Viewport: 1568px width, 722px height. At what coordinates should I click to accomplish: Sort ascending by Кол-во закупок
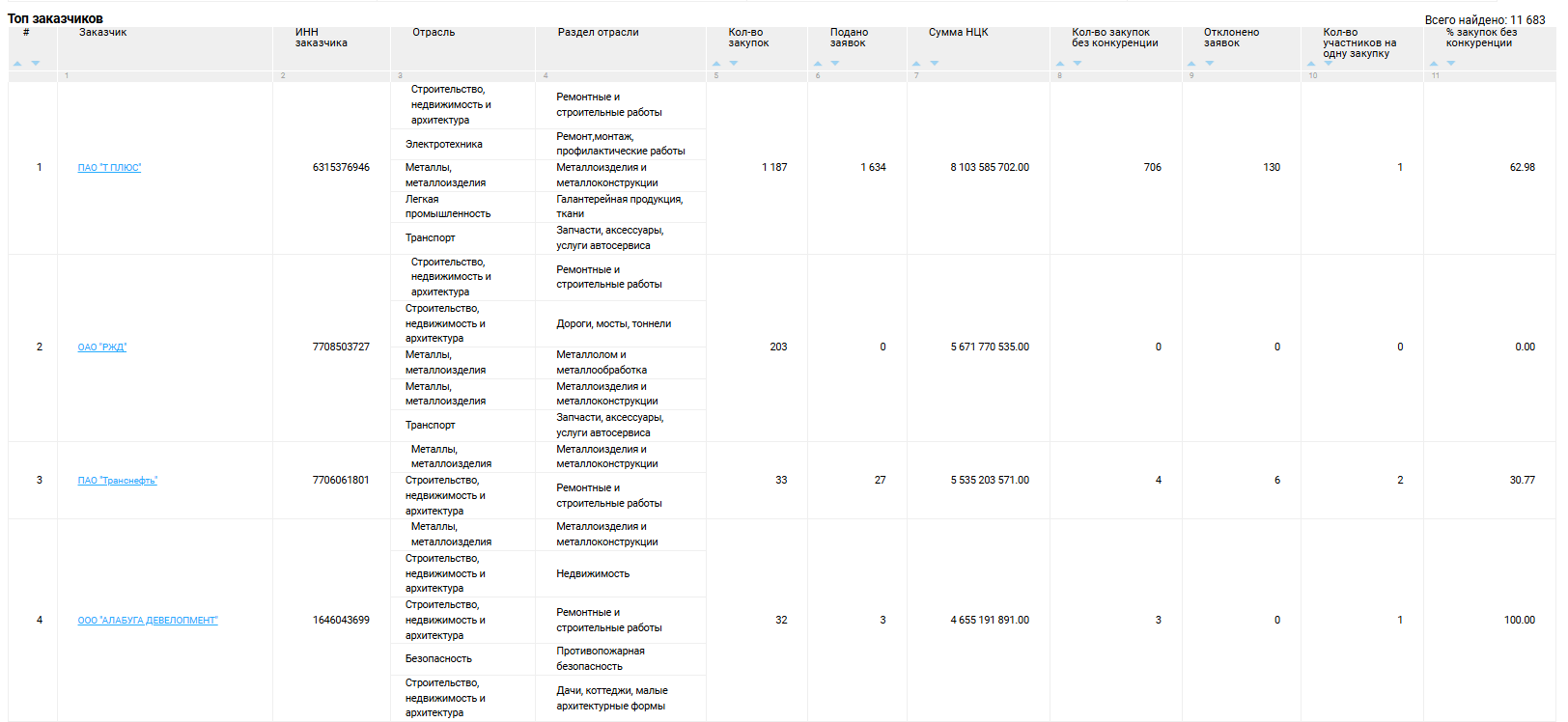click(x=716, y=64)
